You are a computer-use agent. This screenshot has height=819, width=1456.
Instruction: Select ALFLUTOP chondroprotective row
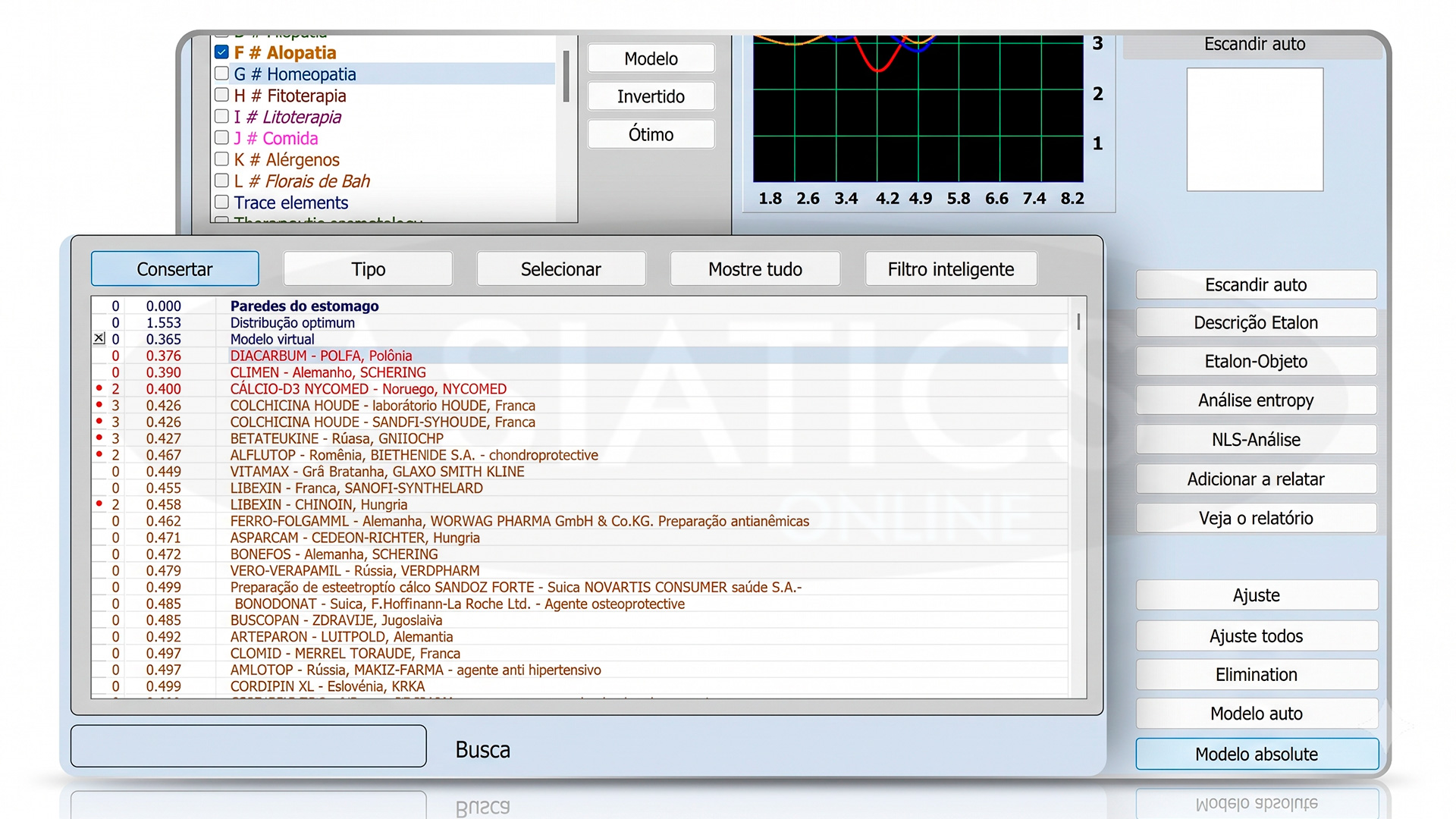(580, 455)
